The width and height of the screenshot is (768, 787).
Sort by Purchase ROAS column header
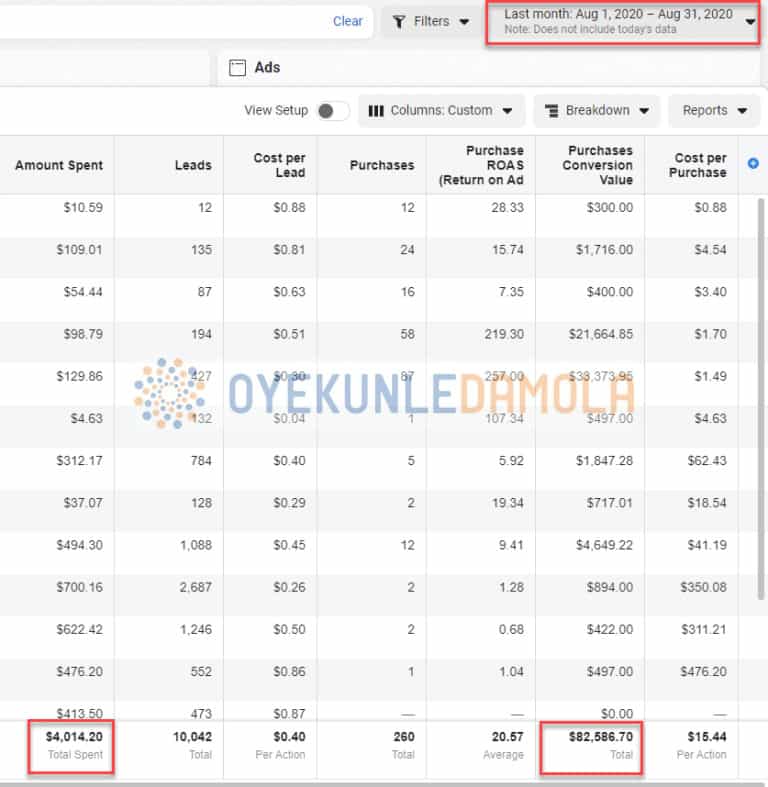(x=481, y=165)
